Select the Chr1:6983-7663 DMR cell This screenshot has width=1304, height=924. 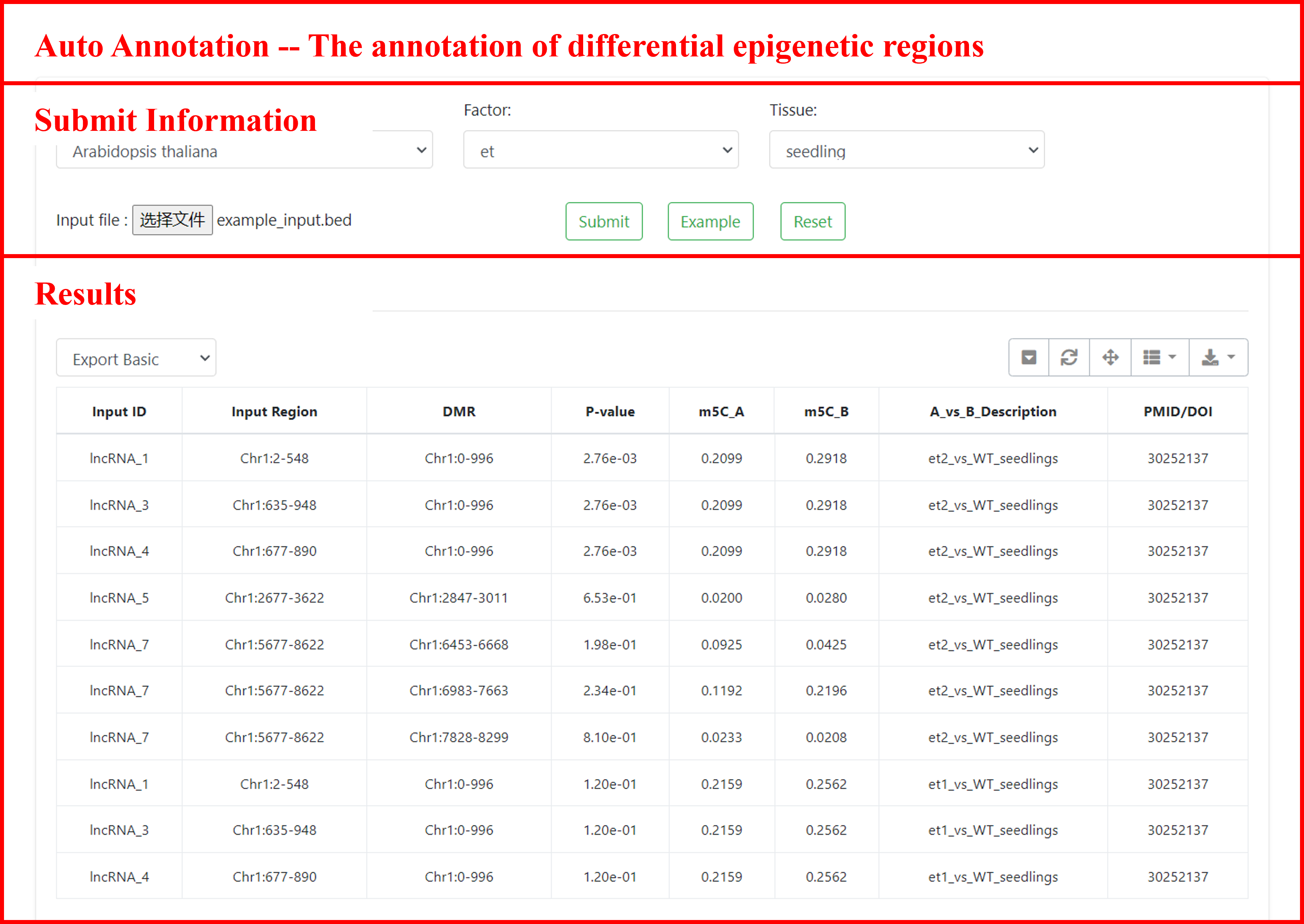coord(459,690)
